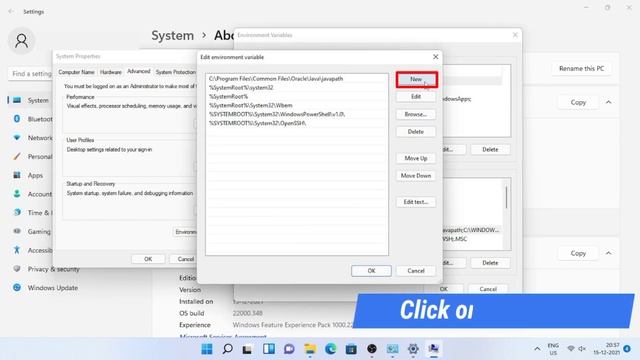640x360 pixels.
Task: Collapse the lower specifications section chevron
Action: coord(608,253)
